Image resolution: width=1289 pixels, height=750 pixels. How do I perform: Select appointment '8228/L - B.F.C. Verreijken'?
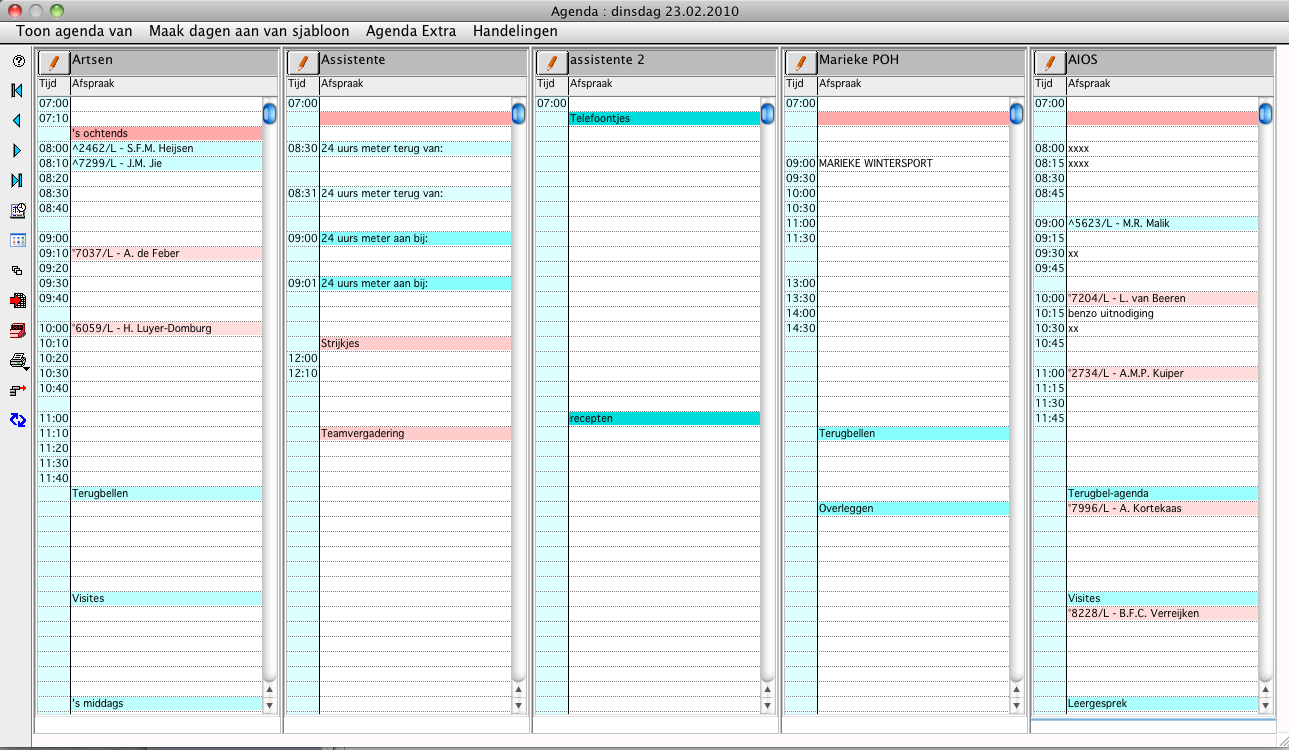tap(1162, 613)
